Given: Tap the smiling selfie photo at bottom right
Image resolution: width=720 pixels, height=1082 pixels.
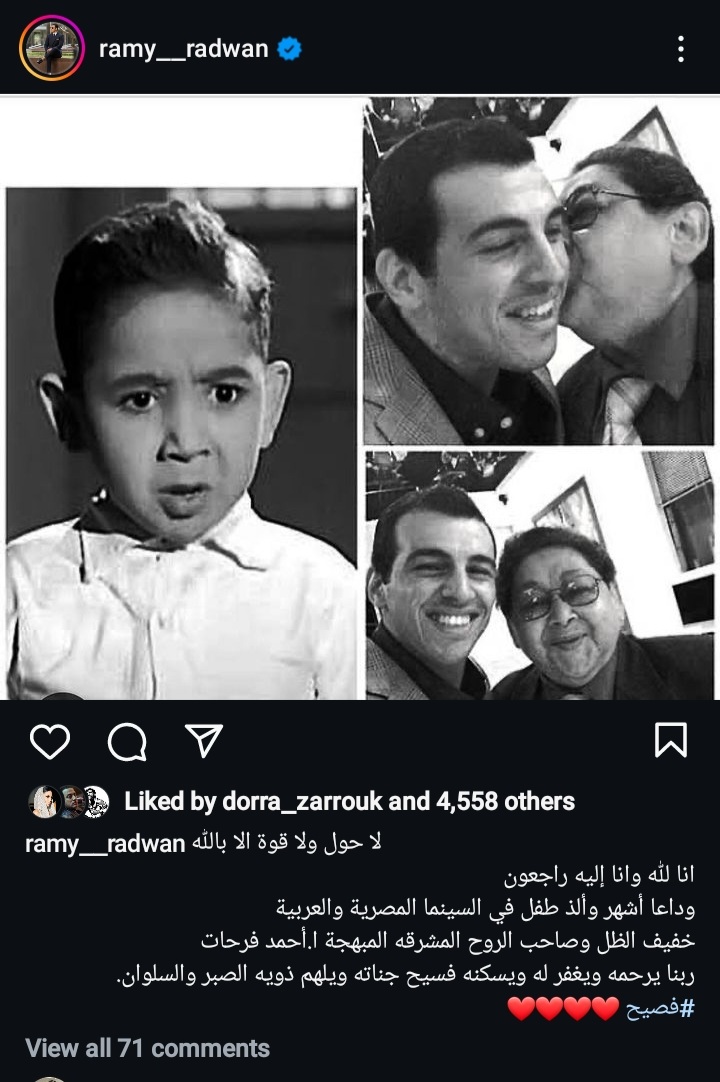Looking at the screenshot, I should pos(540,576).
